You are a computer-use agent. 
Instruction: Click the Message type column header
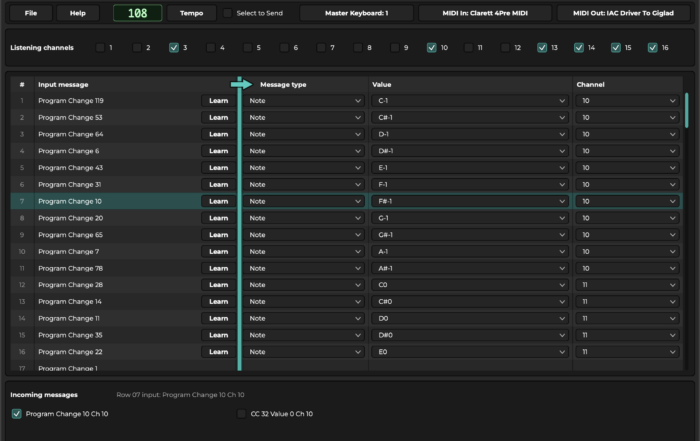point(283,84)
